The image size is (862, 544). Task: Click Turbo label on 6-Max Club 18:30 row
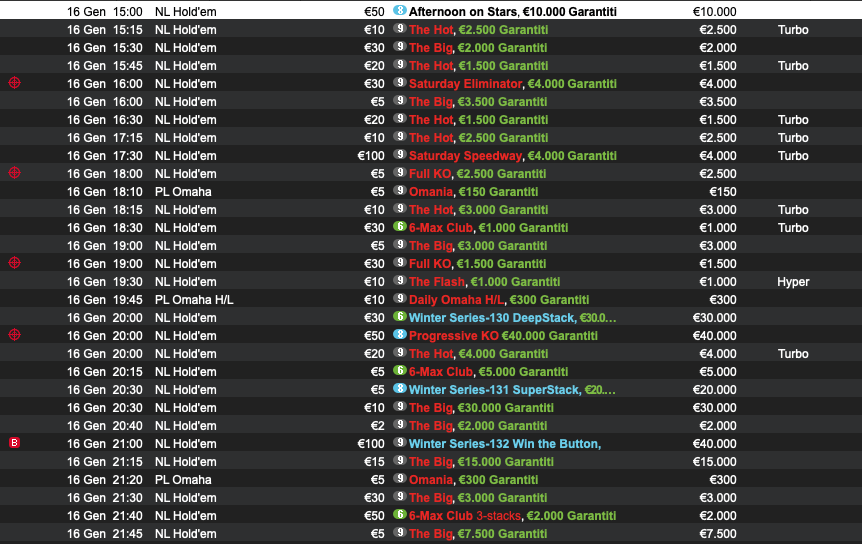pyautogui.click(x=793, y=227)
